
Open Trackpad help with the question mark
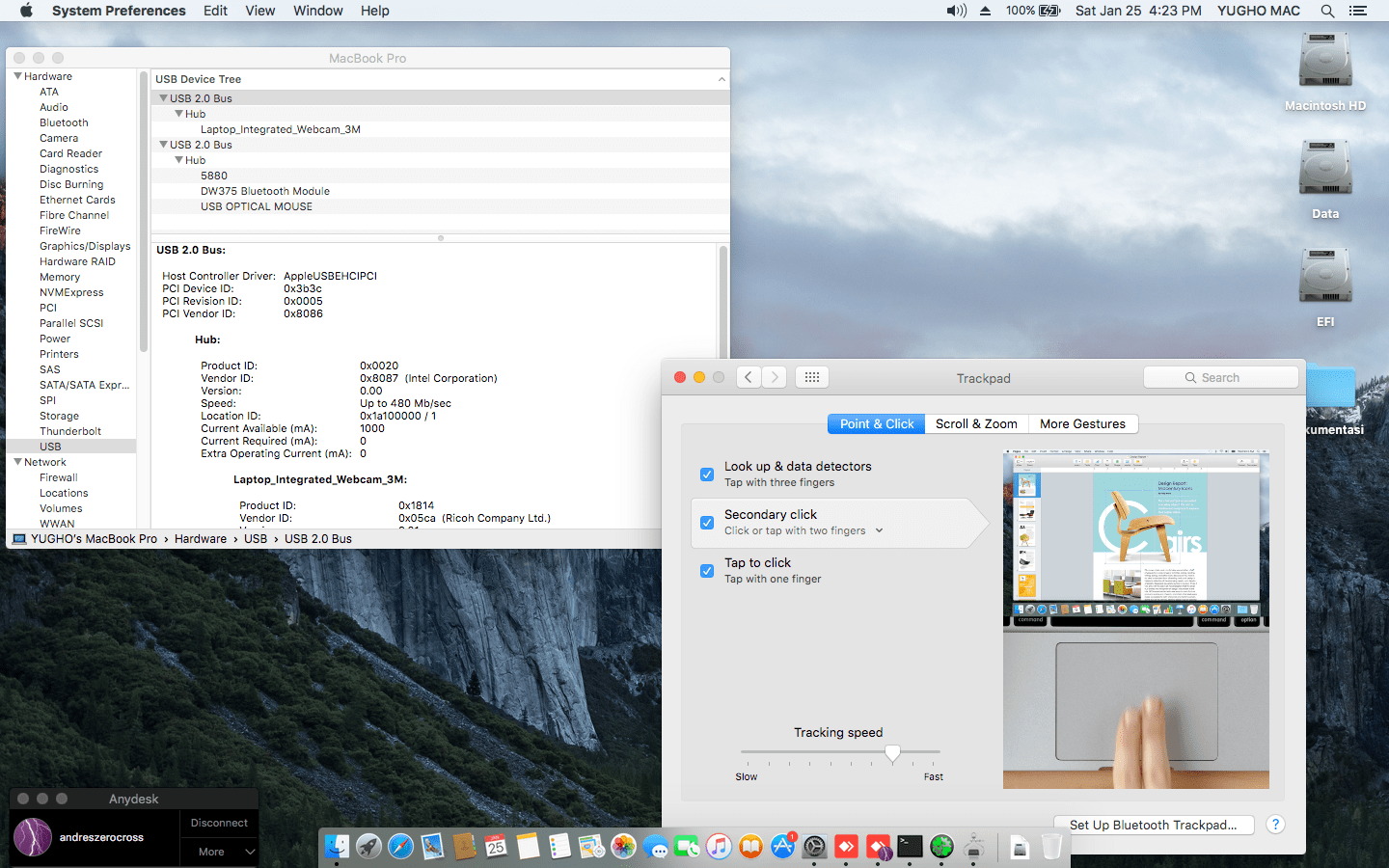(1275, 825)
